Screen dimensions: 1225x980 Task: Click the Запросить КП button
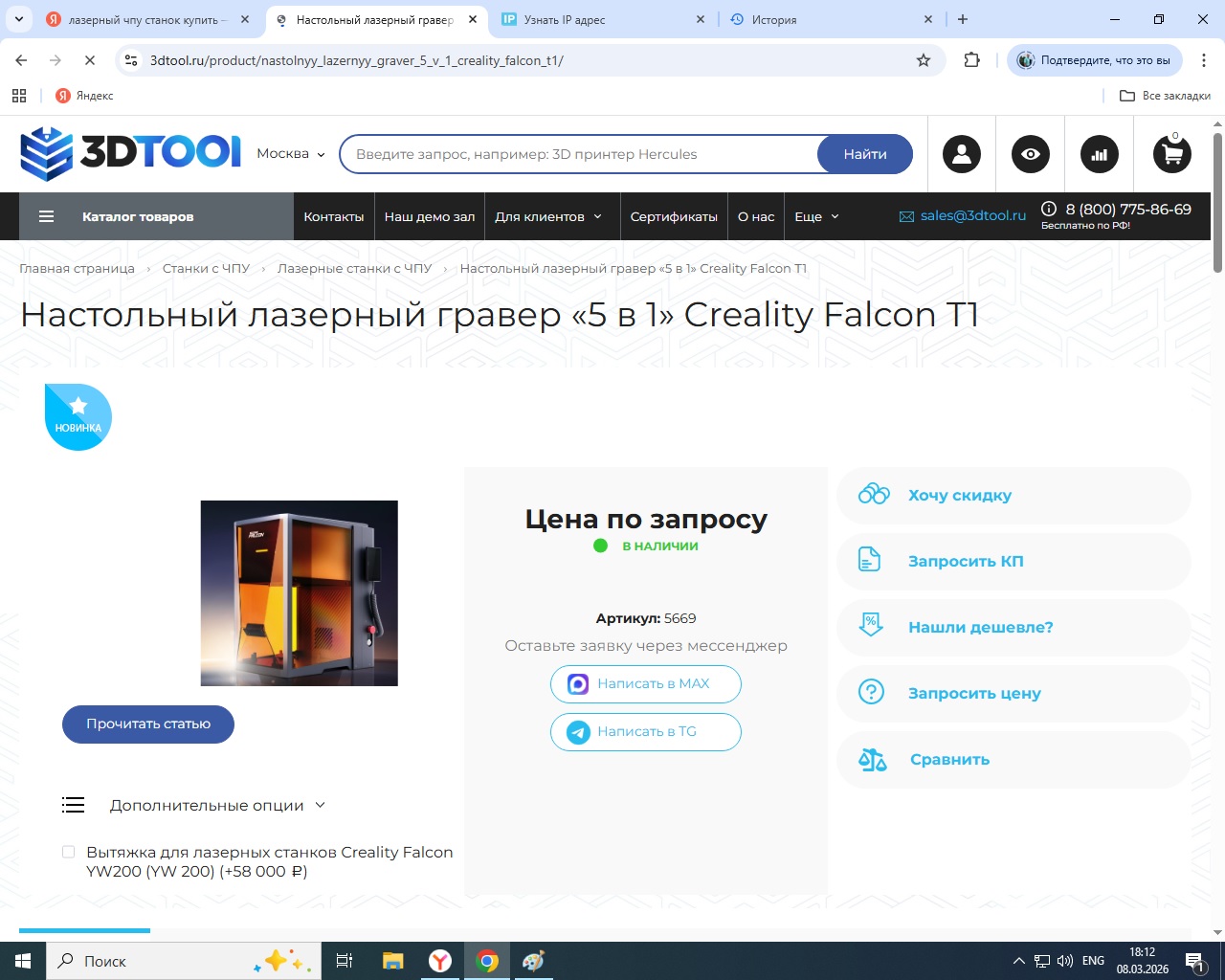(1013, 561)
